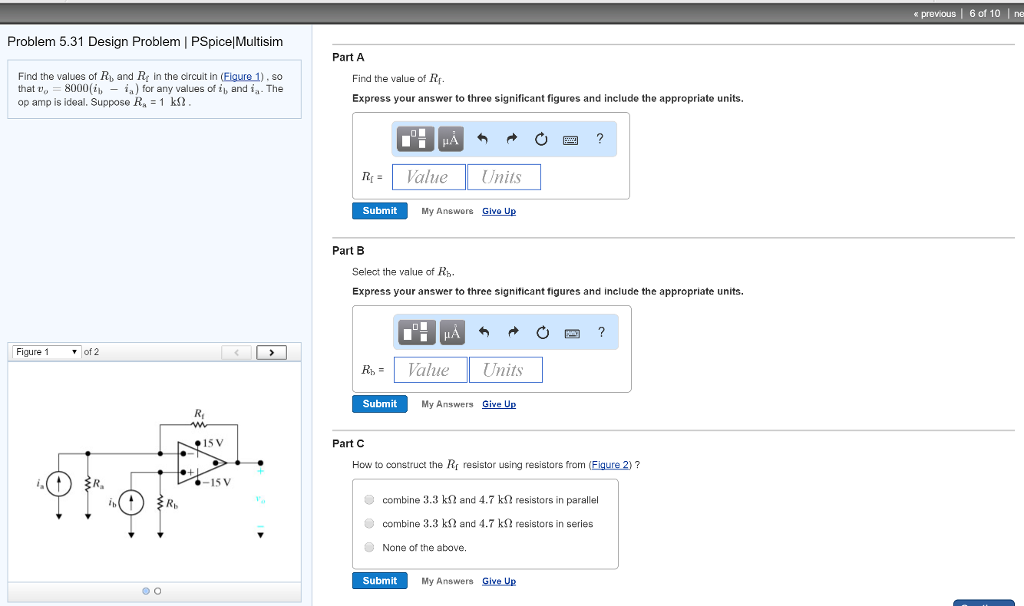Open the equation template palette in Part A
Image resolution: width=1024 pixels, height=606 pixels.
[x=414, y=138]
